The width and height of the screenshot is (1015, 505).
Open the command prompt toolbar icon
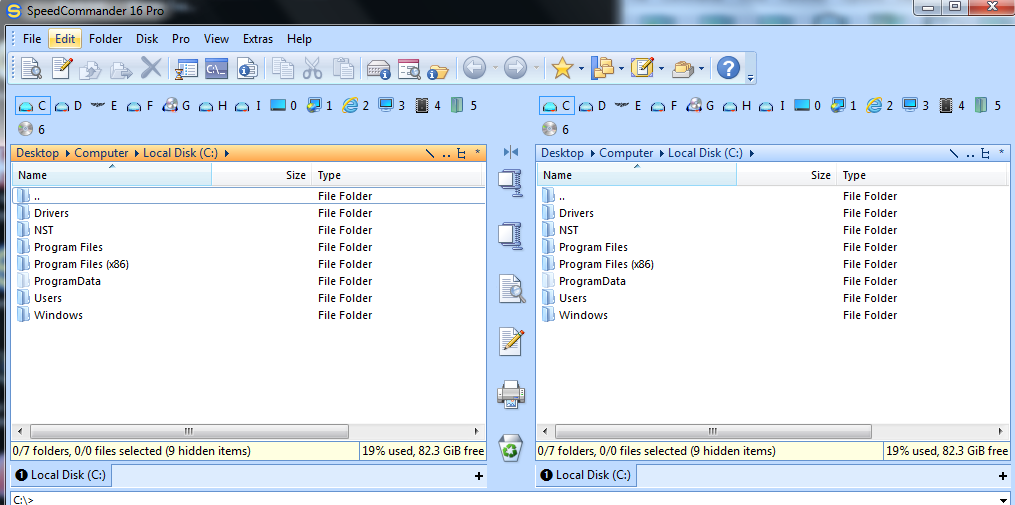(x=217, y=68)
